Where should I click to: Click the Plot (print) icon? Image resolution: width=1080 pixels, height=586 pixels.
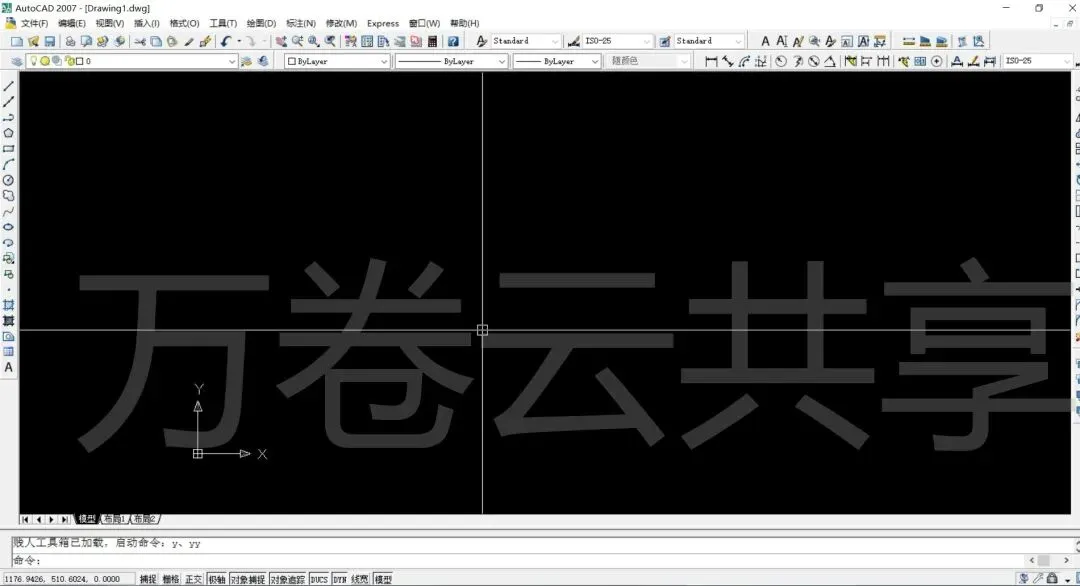(x=70, y=41)
